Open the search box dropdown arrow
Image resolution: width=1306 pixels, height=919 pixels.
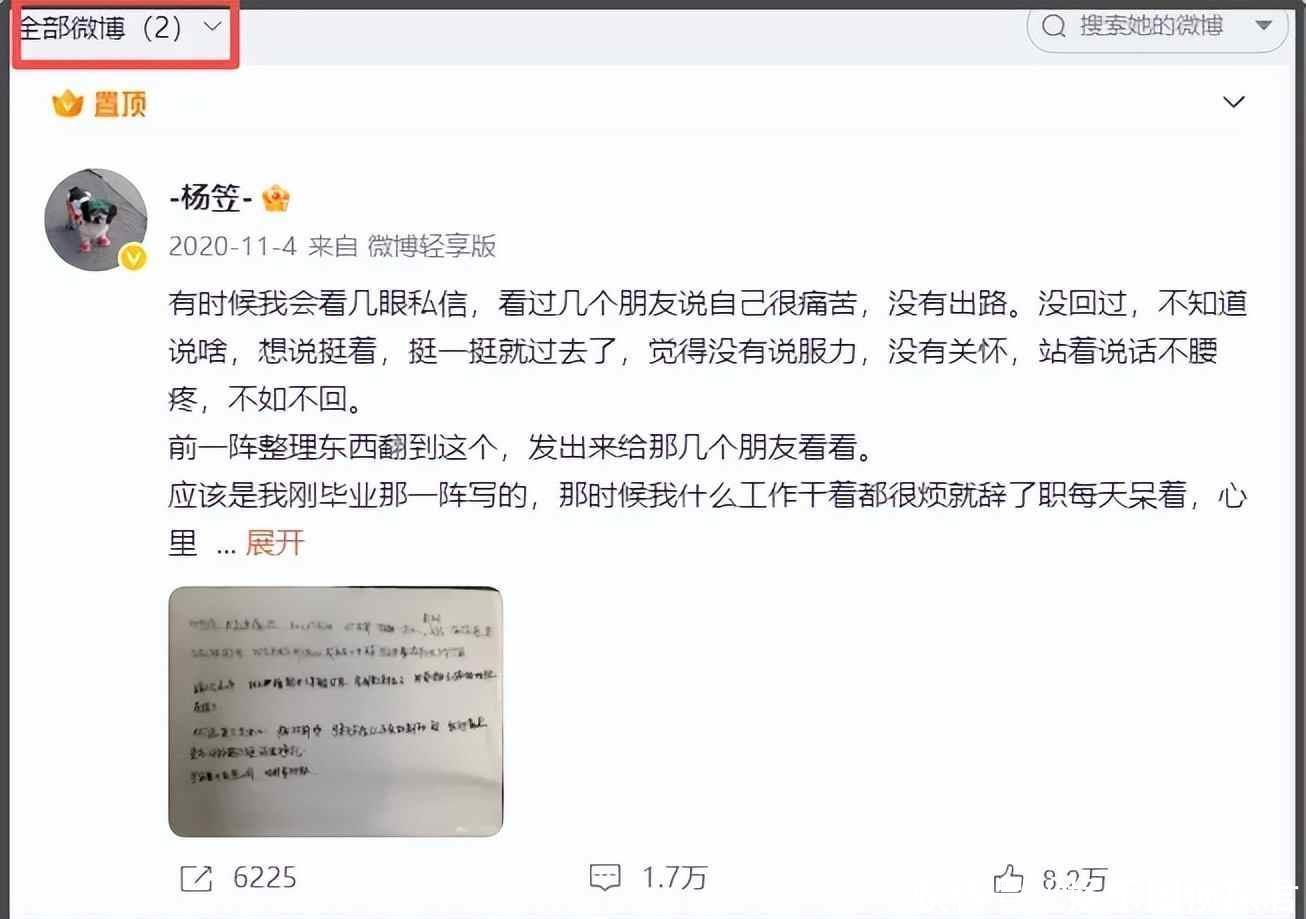[x=1264, y=26]
